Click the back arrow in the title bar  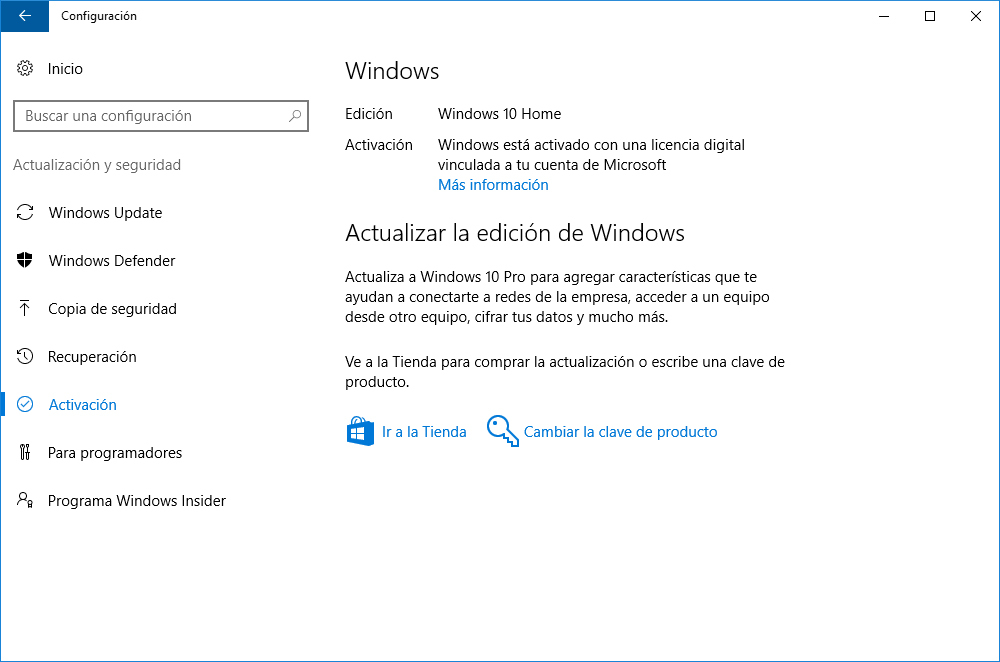(x=24, y=16)
